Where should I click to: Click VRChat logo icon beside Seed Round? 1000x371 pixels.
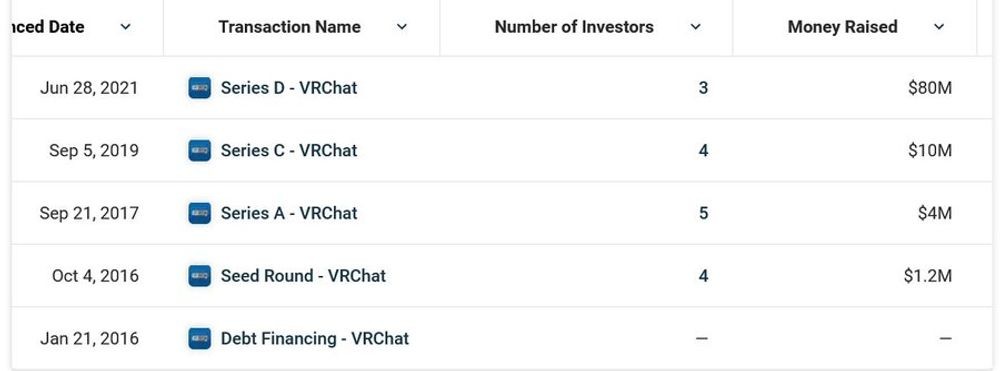click(200, 276)
